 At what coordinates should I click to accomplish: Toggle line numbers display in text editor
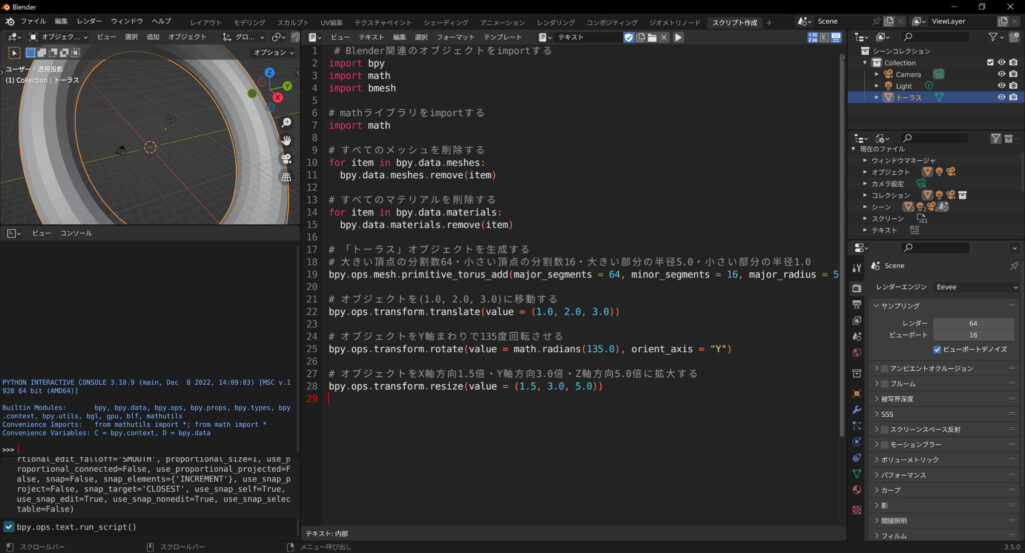[x=813, y=37]
